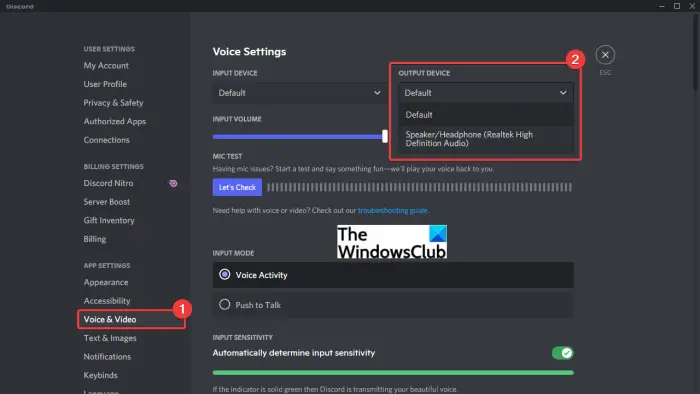Open Appearance settings
The height and width of the screenshot is (394, 700).
tap(106, 282)
